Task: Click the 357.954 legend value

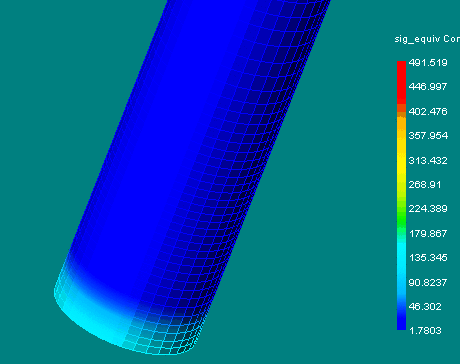Action: 428,136
